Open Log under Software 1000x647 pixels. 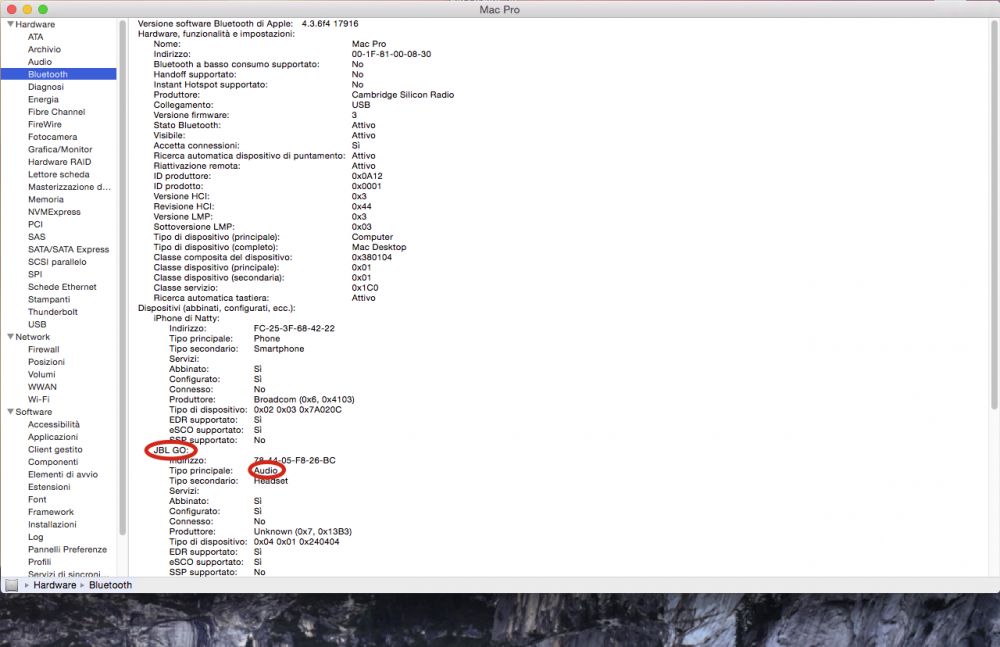coord(35,537)
